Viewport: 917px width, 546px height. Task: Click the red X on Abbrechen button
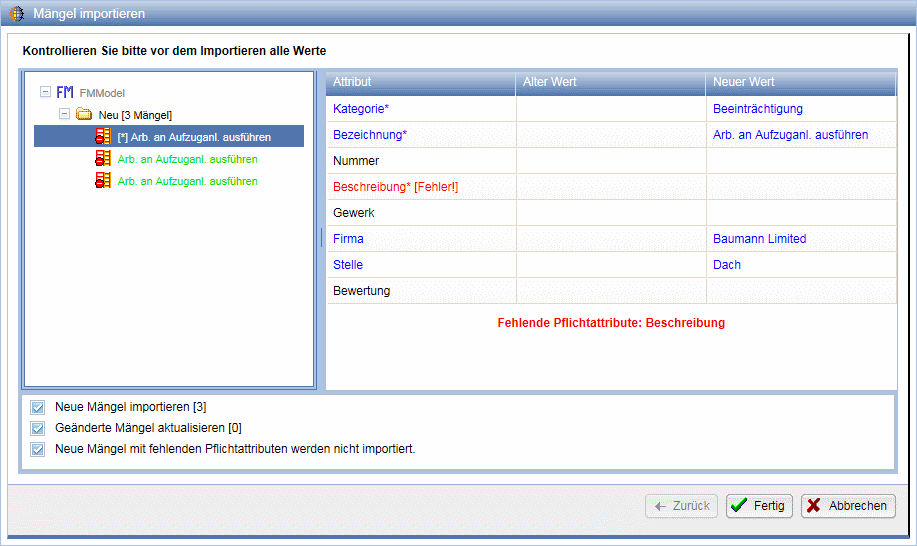[x=814, y=506]
